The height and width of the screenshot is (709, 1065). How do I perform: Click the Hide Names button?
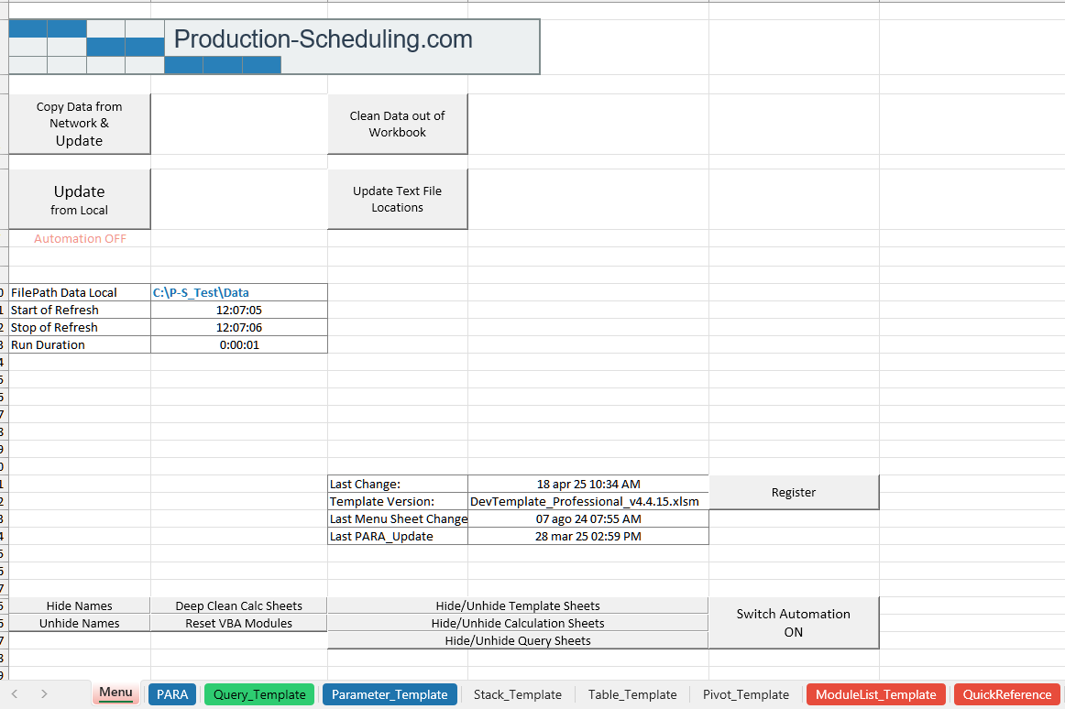pos(79,606)
